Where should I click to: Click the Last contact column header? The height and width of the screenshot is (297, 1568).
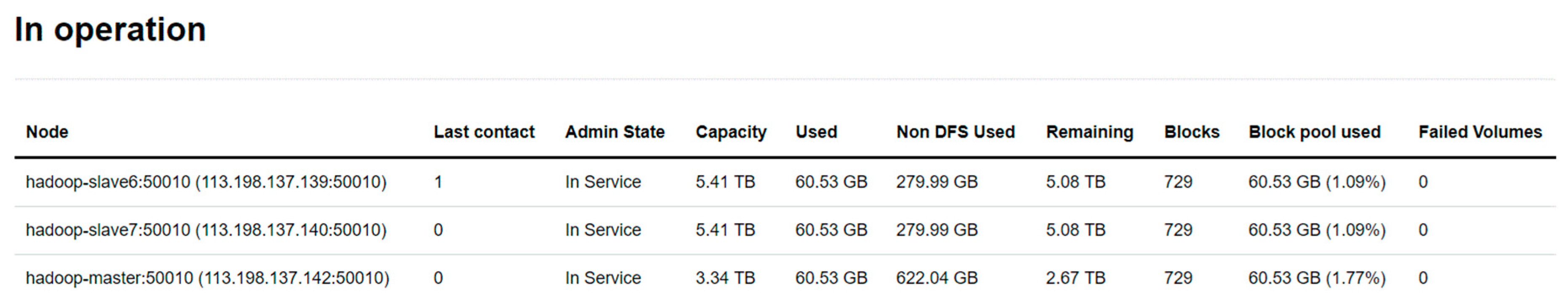tap(484, 132)
